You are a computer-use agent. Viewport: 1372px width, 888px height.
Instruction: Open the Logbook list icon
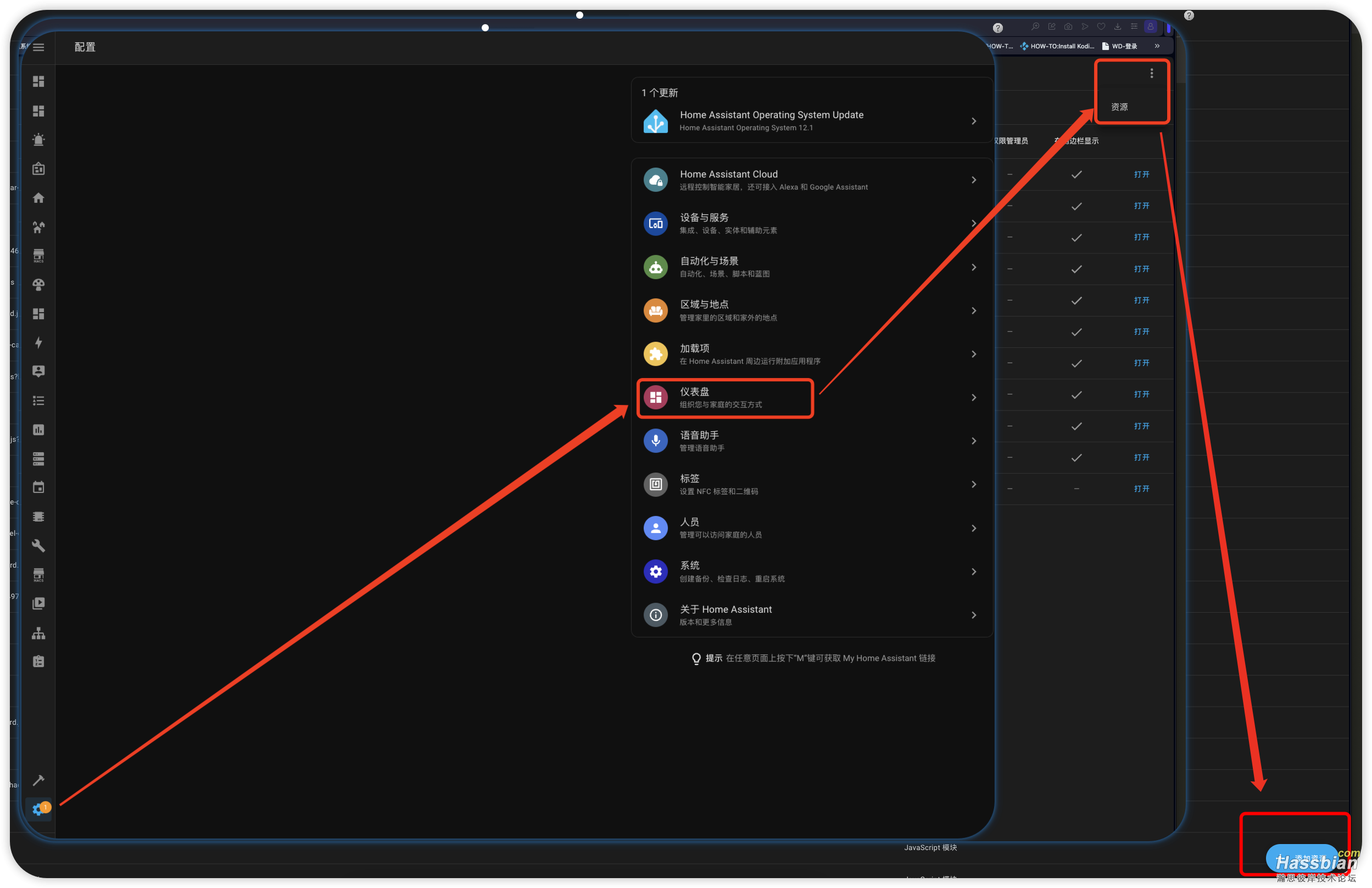38,401
